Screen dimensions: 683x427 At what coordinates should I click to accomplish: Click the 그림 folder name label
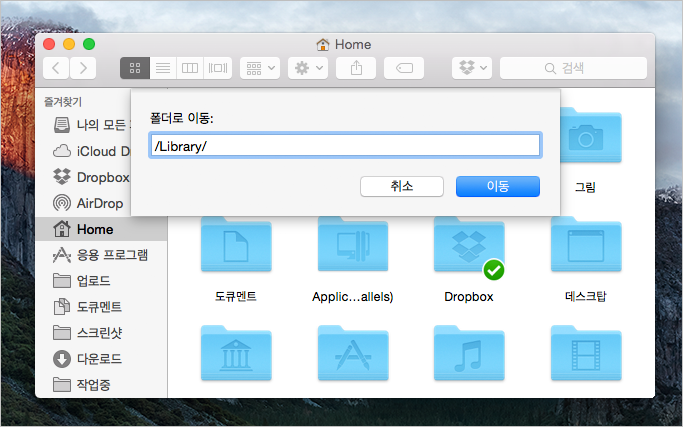pos(585,187)
